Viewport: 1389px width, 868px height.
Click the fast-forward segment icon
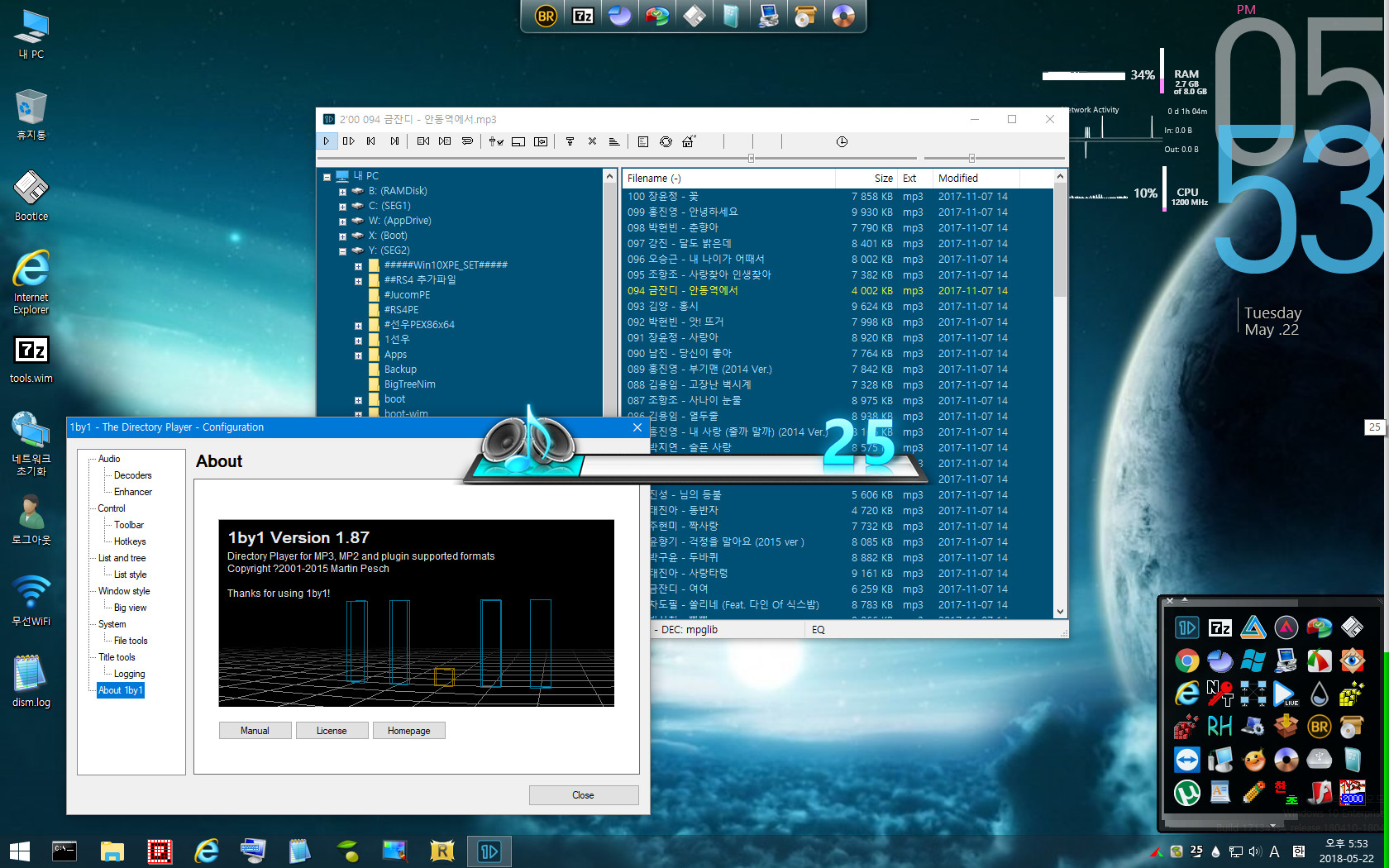(445, 141)
